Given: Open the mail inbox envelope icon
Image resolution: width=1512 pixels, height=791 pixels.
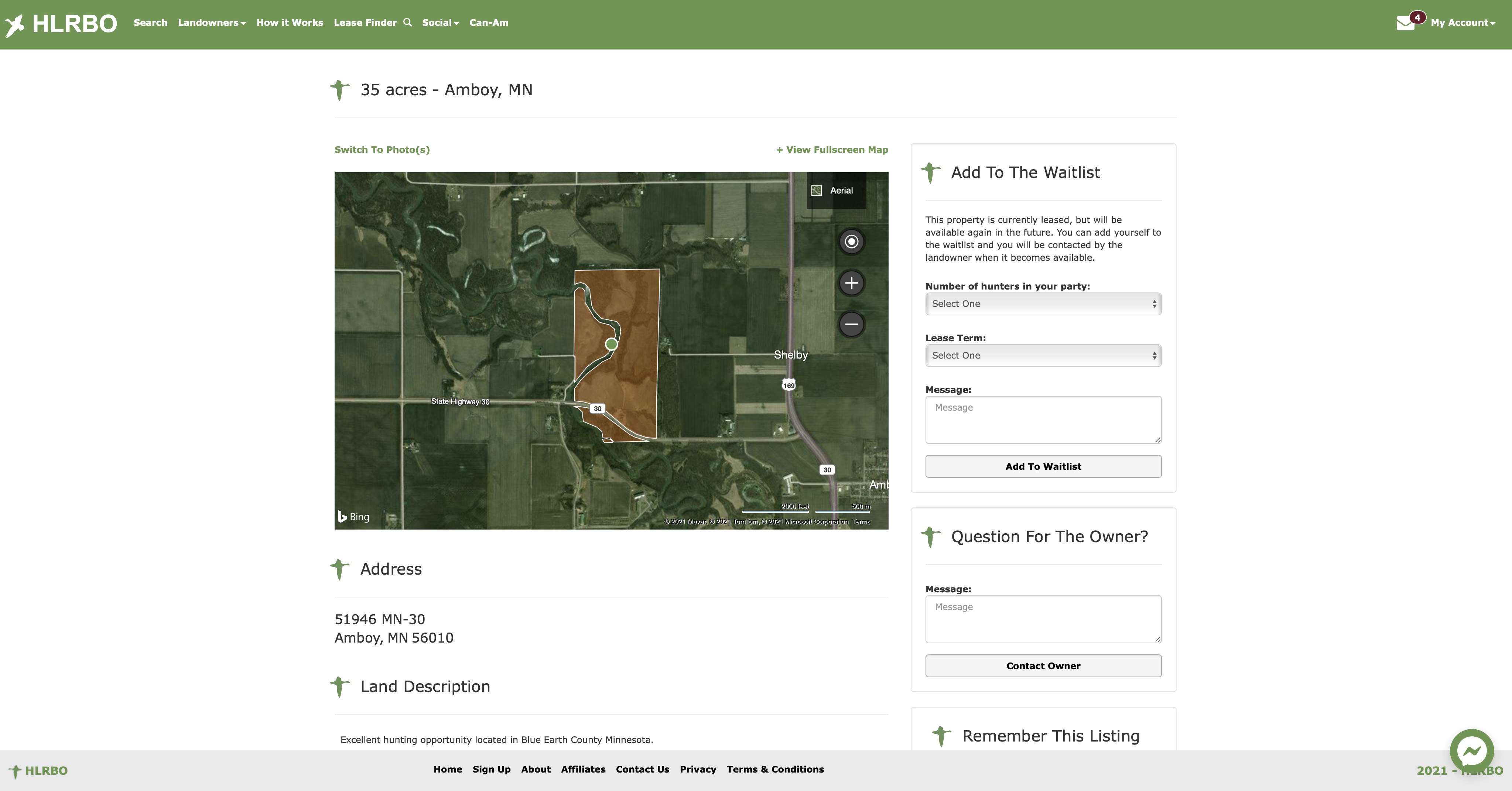Looking at the screenshot, I should click(x=1405, y=24).
